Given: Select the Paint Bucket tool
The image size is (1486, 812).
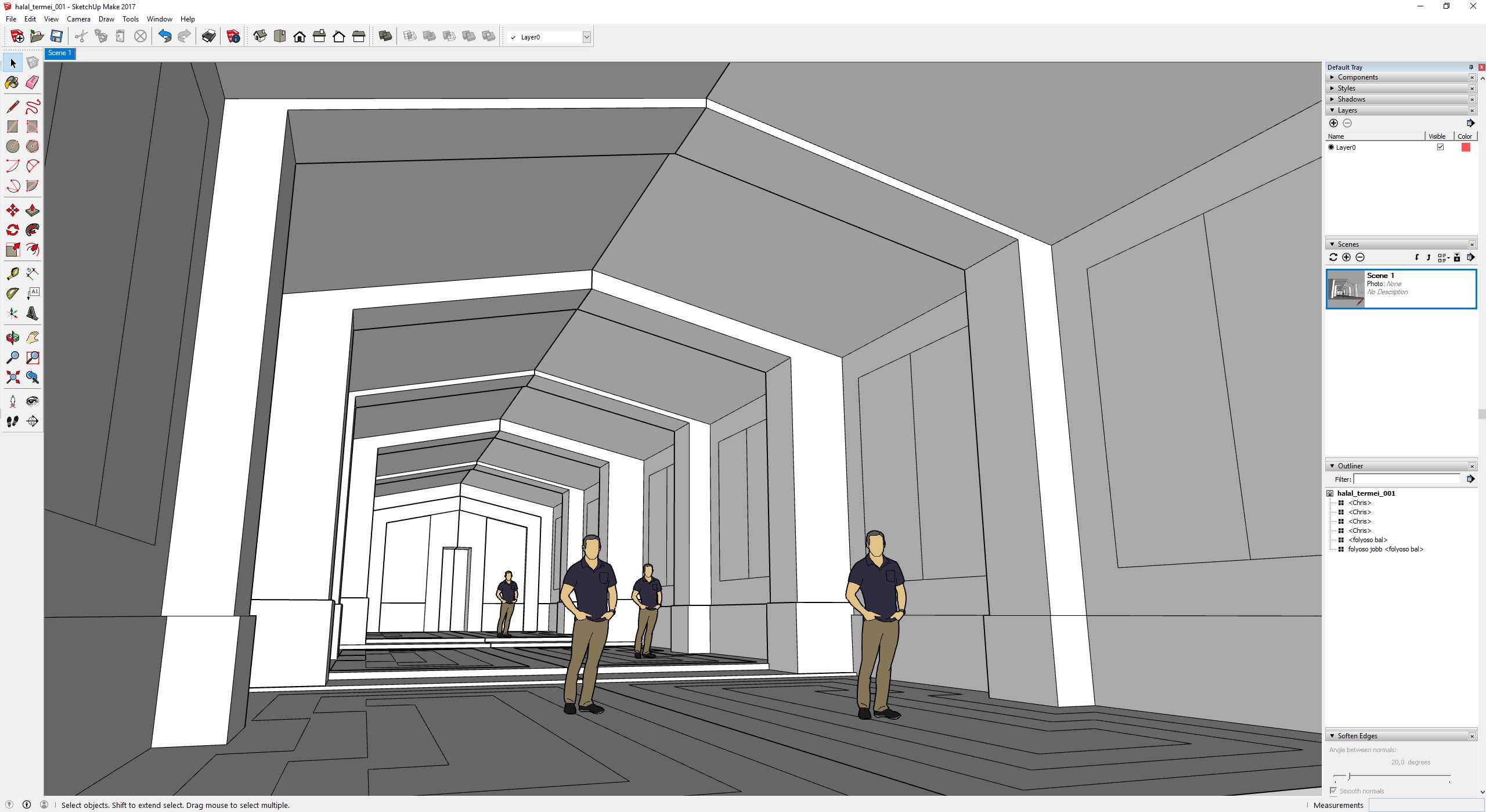Looking at the screenshot, I should click(12, 82).
